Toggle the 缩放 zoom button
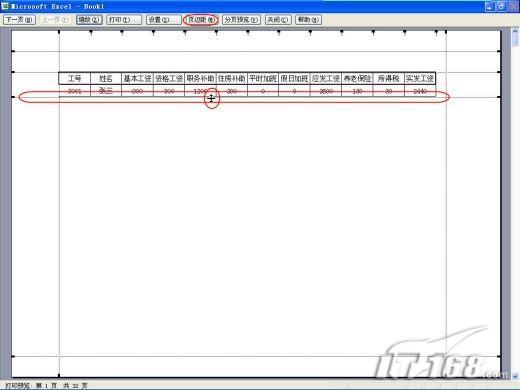This screenshot has width=520, height=390. [89, 20]
